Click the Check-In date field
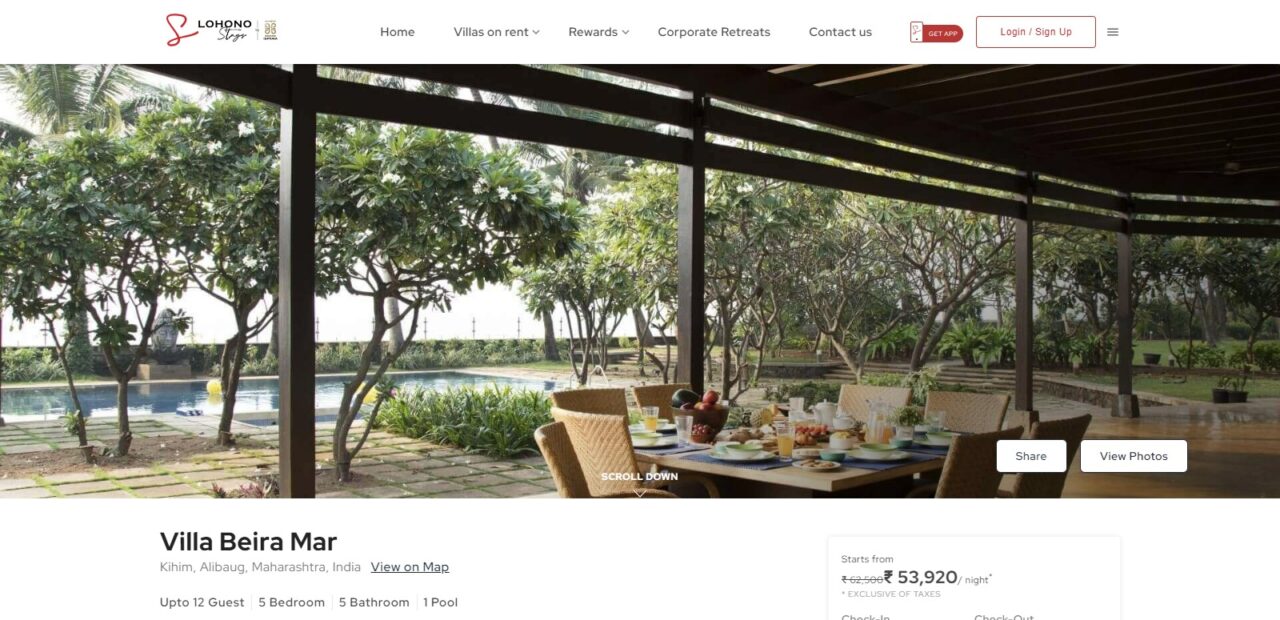This screenshot has width=1280, height=620. [x=866, y=617]
